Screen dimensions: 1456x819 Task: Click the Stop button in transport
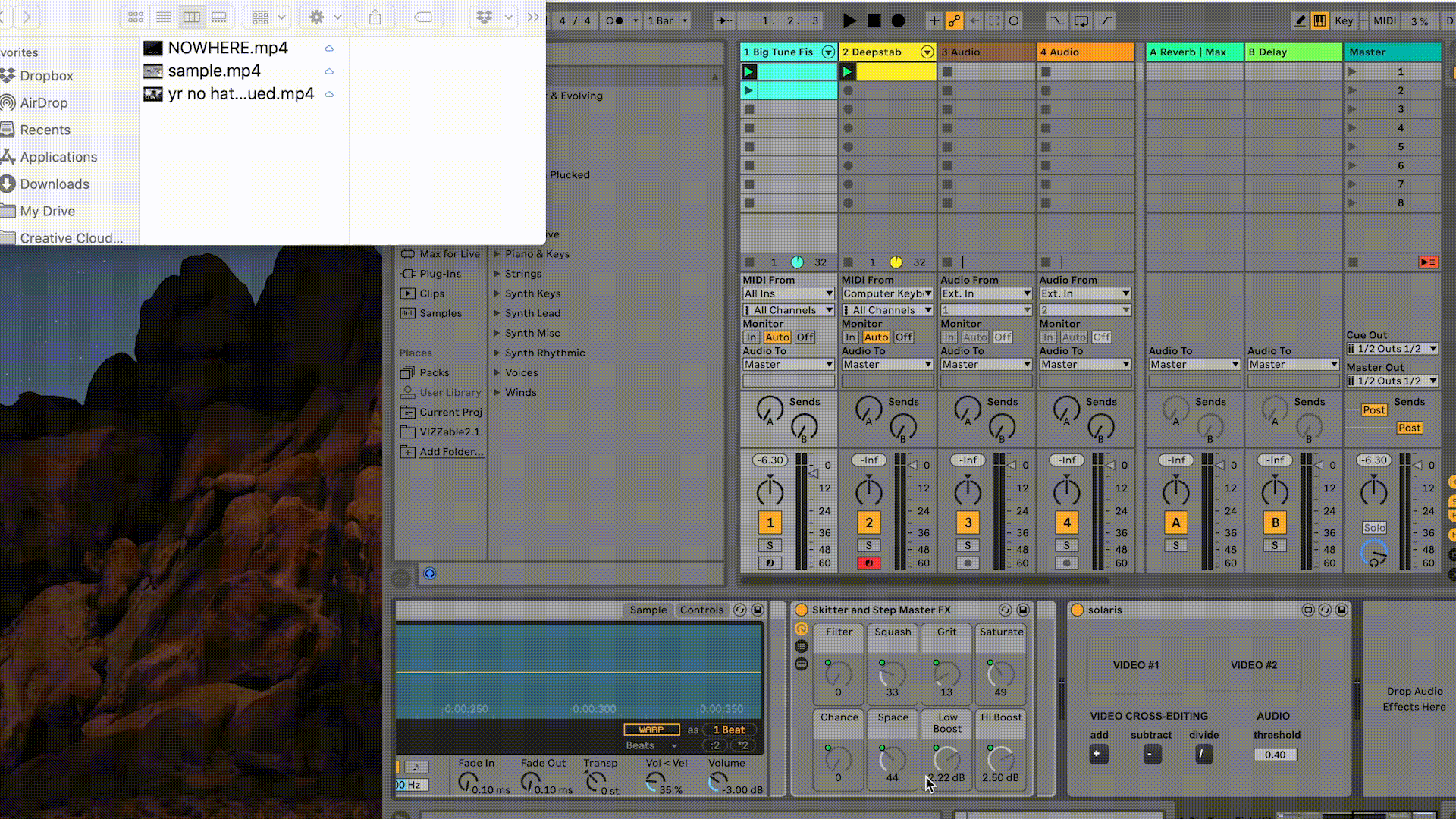point(874,20)
